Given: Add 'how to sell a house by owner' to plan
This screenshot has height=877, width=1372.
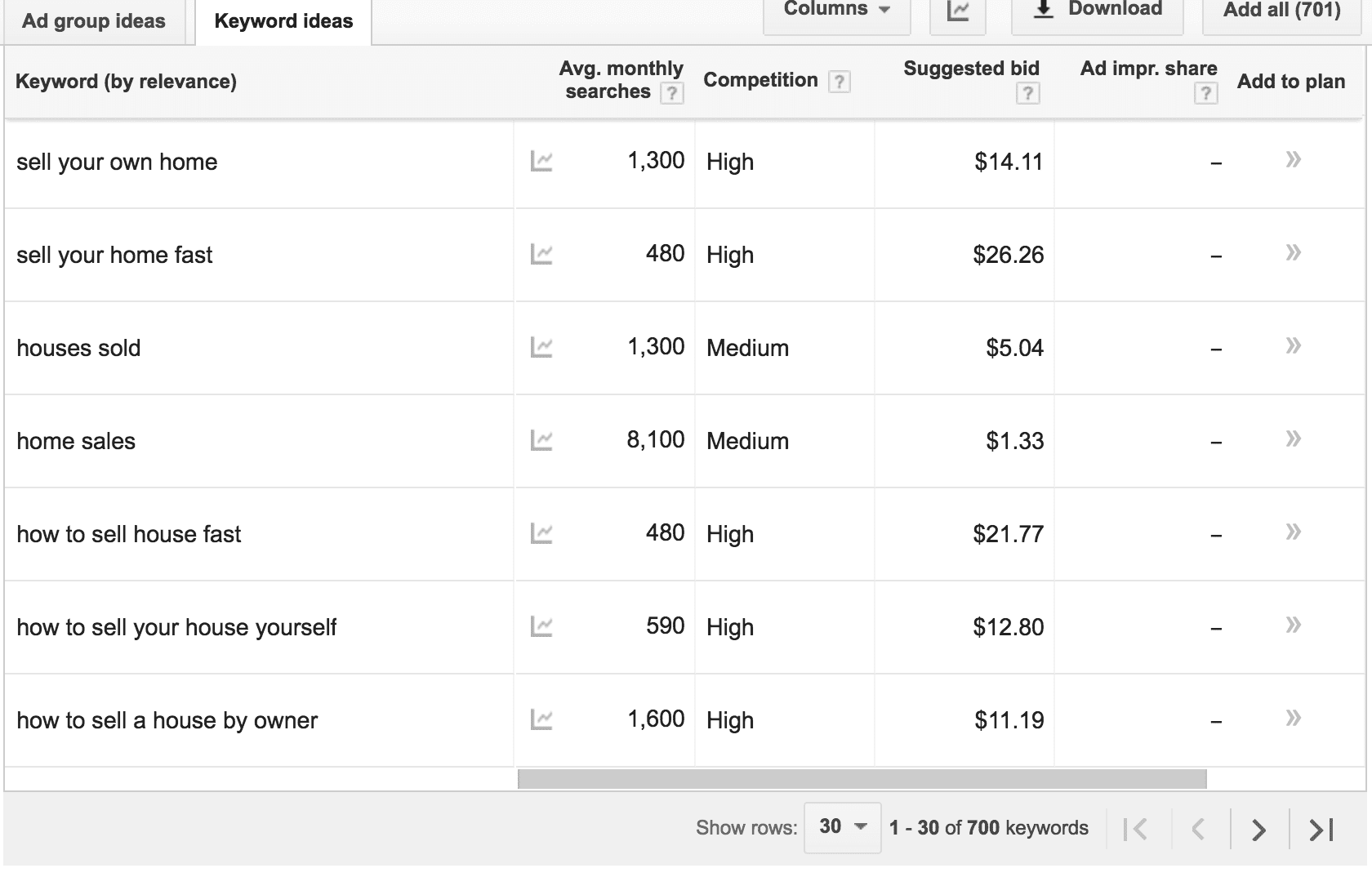Looking at the screenshot, I should (x=1293, y=718).
